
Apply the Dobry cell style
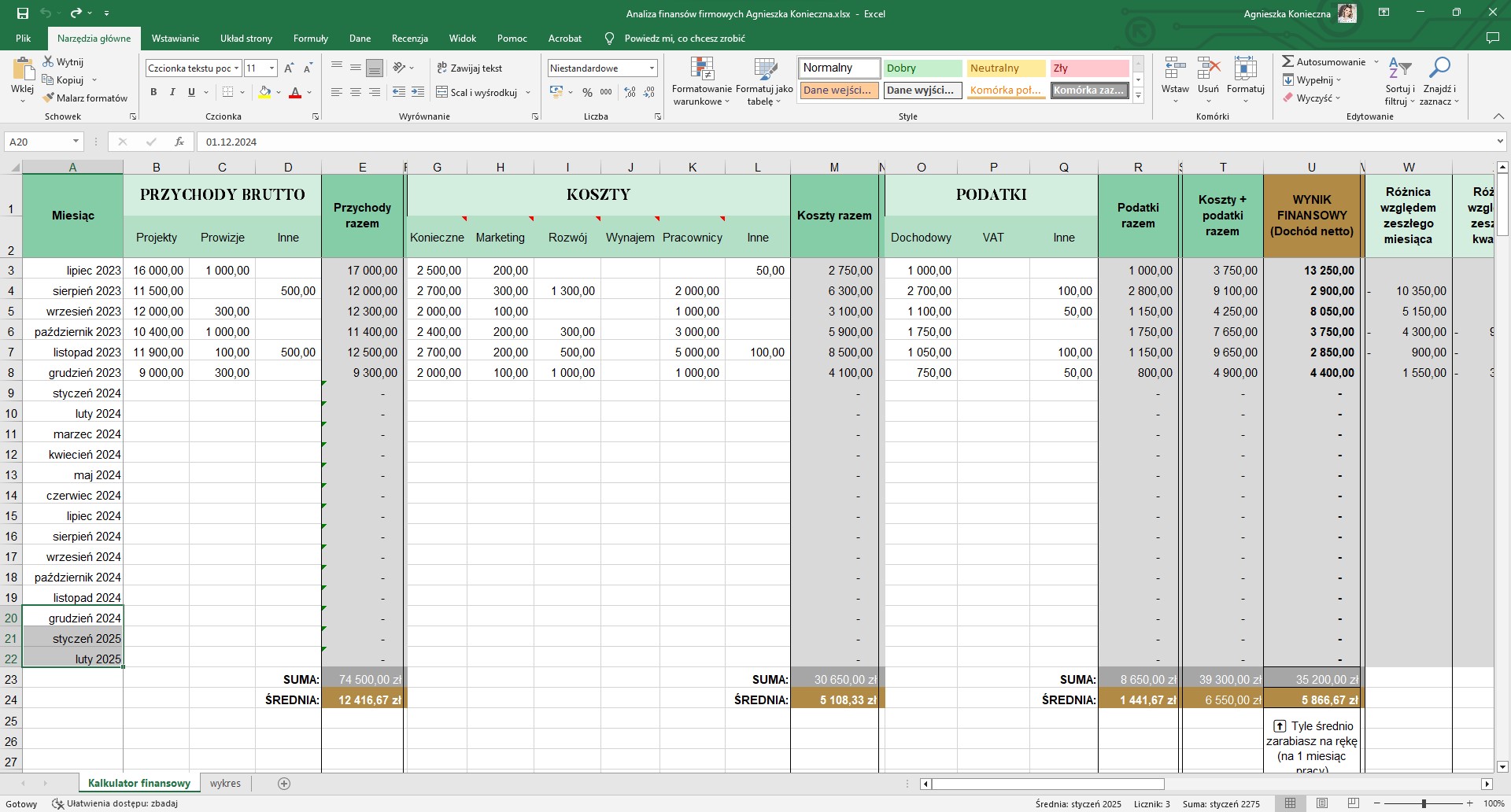point(922,68)
